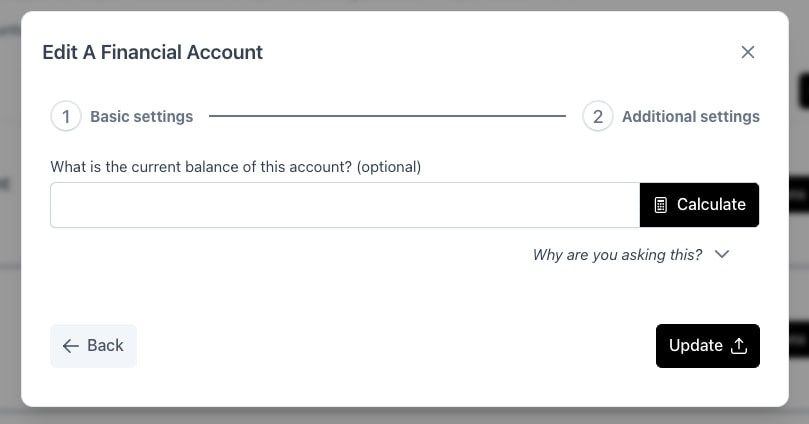Viewport: 809px width, 424px height.
Task: Go back with the Back button
Action: point(93,346)
